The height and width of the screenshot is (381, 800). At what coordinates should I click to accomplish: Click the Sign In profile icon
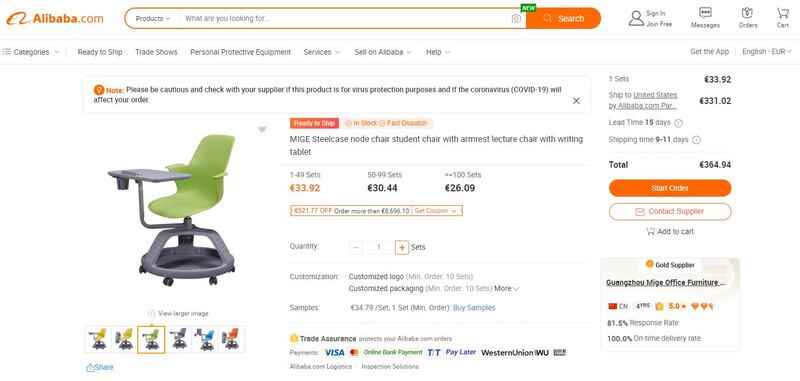pos(636,18)
